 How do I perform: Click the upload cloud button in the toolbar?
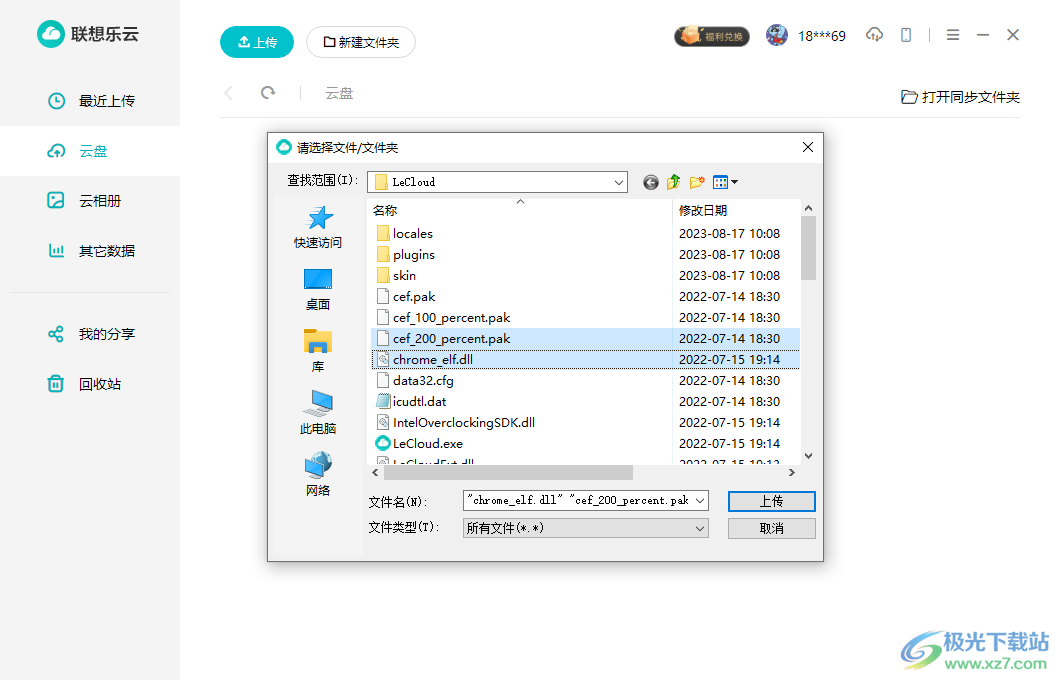(257, 42)
